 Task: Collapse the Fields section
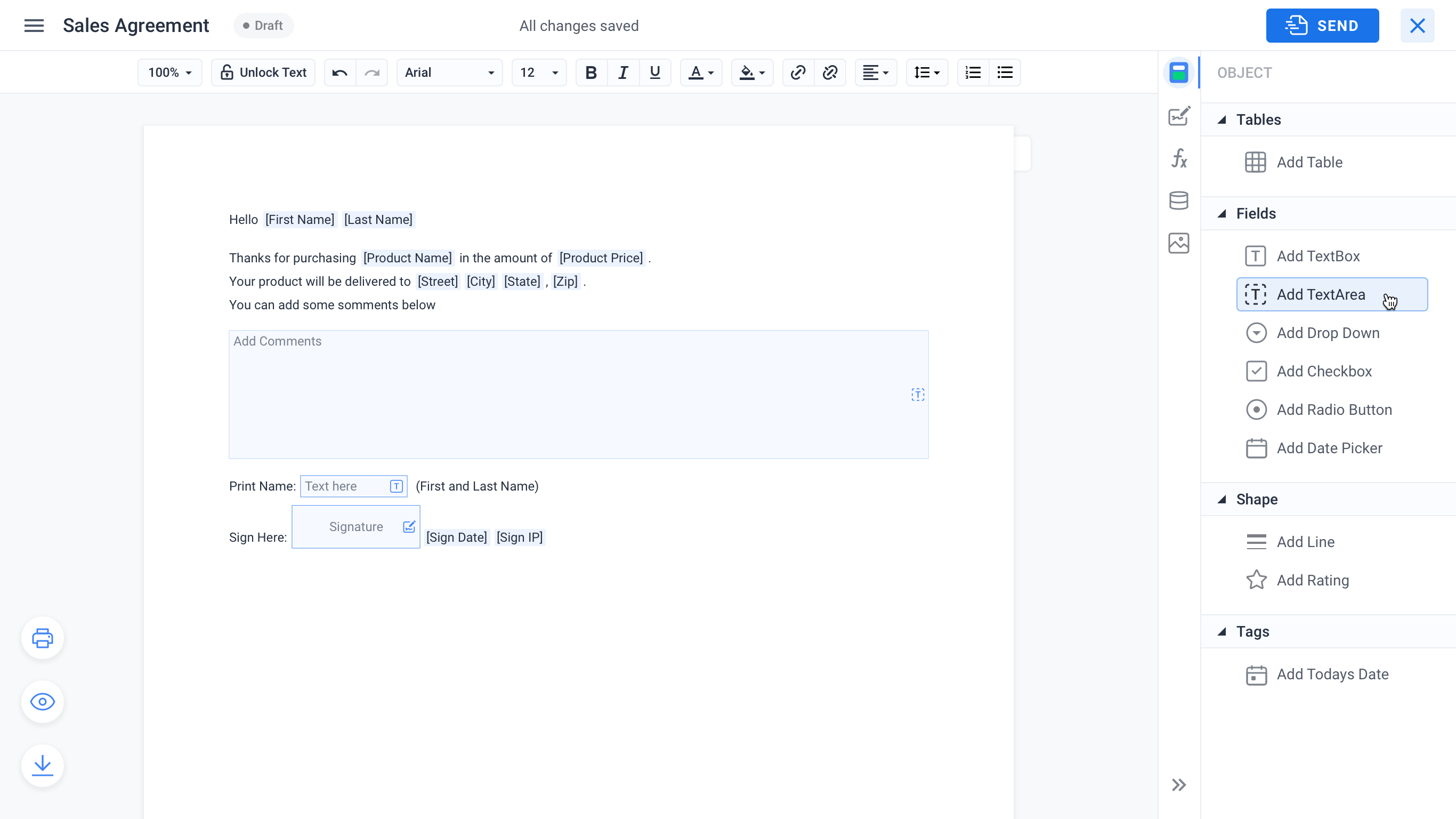1222,214
